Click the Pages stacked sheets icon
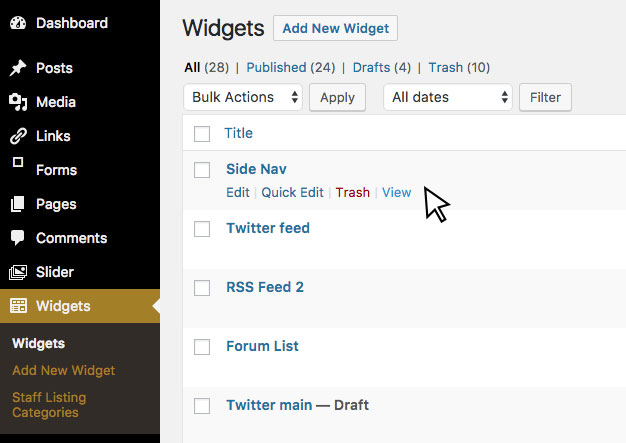 point(18,204)
